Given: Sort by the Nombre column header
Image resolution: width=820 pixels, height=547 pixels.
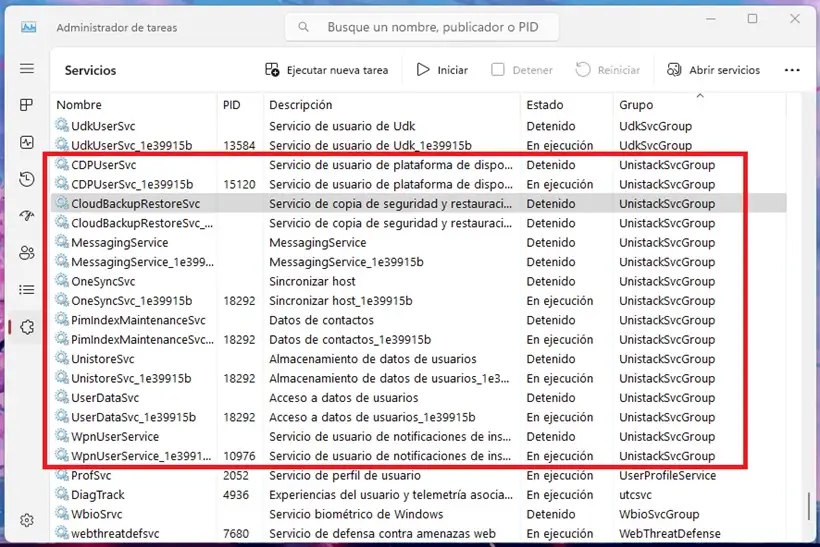Looking at the screenshot, I should [x=79, y=105].
